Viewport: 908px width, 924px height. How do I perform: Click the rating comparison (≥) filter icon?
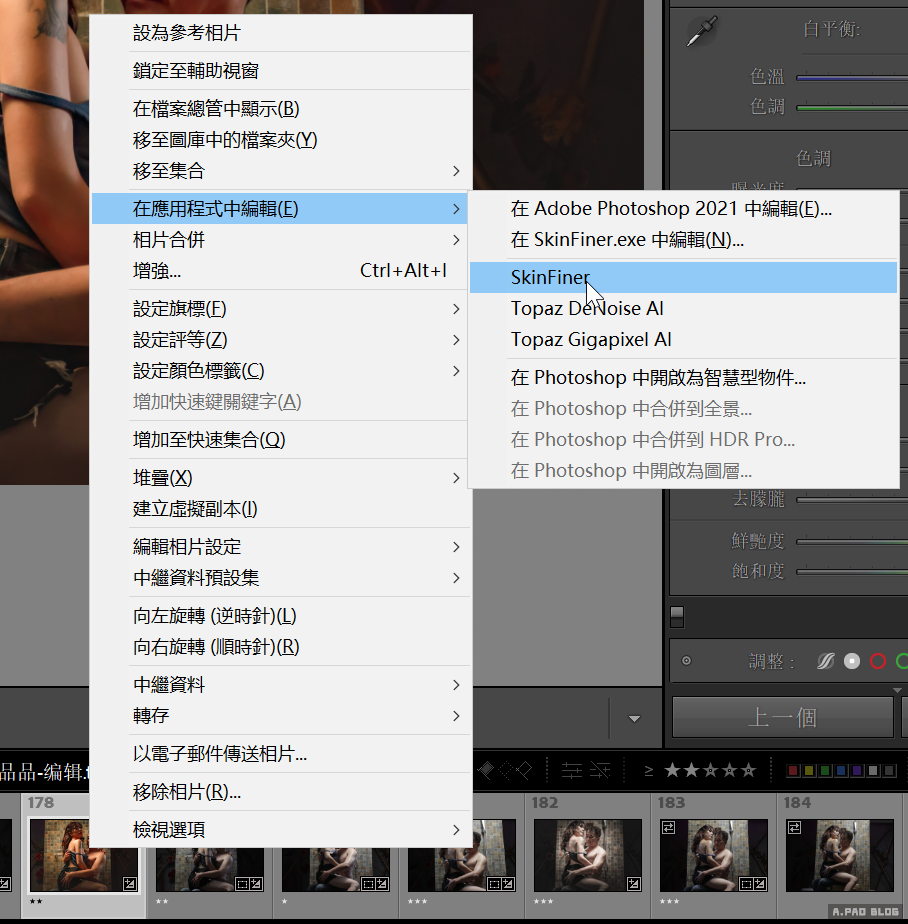pyautogui.click(x=649, y=770)
